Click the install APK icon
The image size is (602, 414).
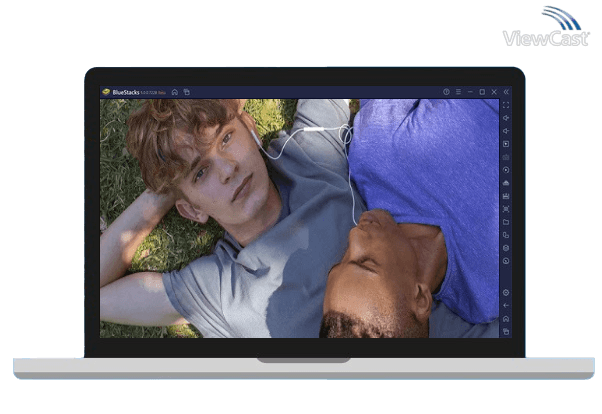506,183
